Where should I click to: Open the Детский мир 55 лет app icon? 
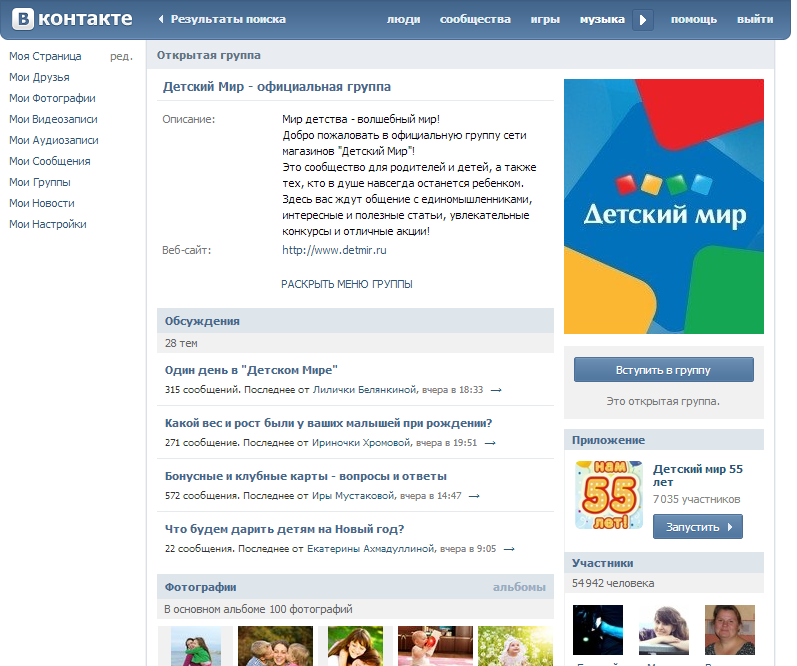coord(608,495)
